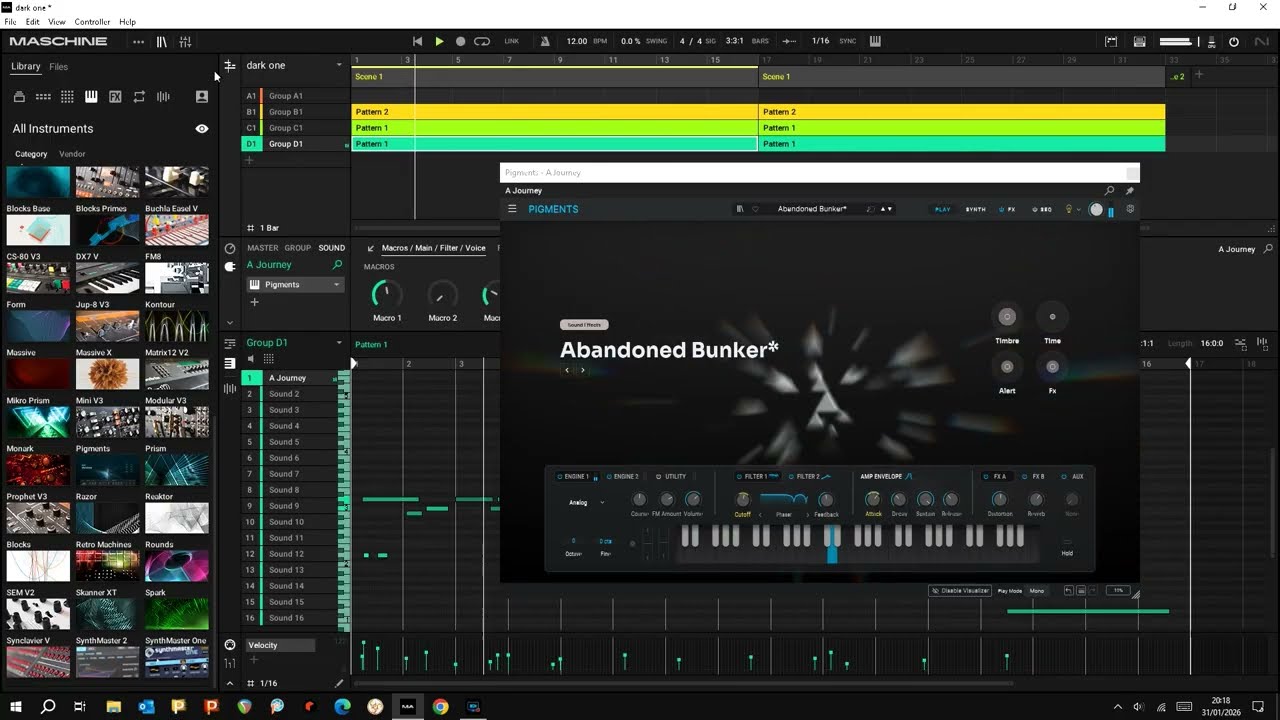Screen dimensions: 1280x720
Task: Switch Pigments to SYNTH view
Action: point(975,209)
